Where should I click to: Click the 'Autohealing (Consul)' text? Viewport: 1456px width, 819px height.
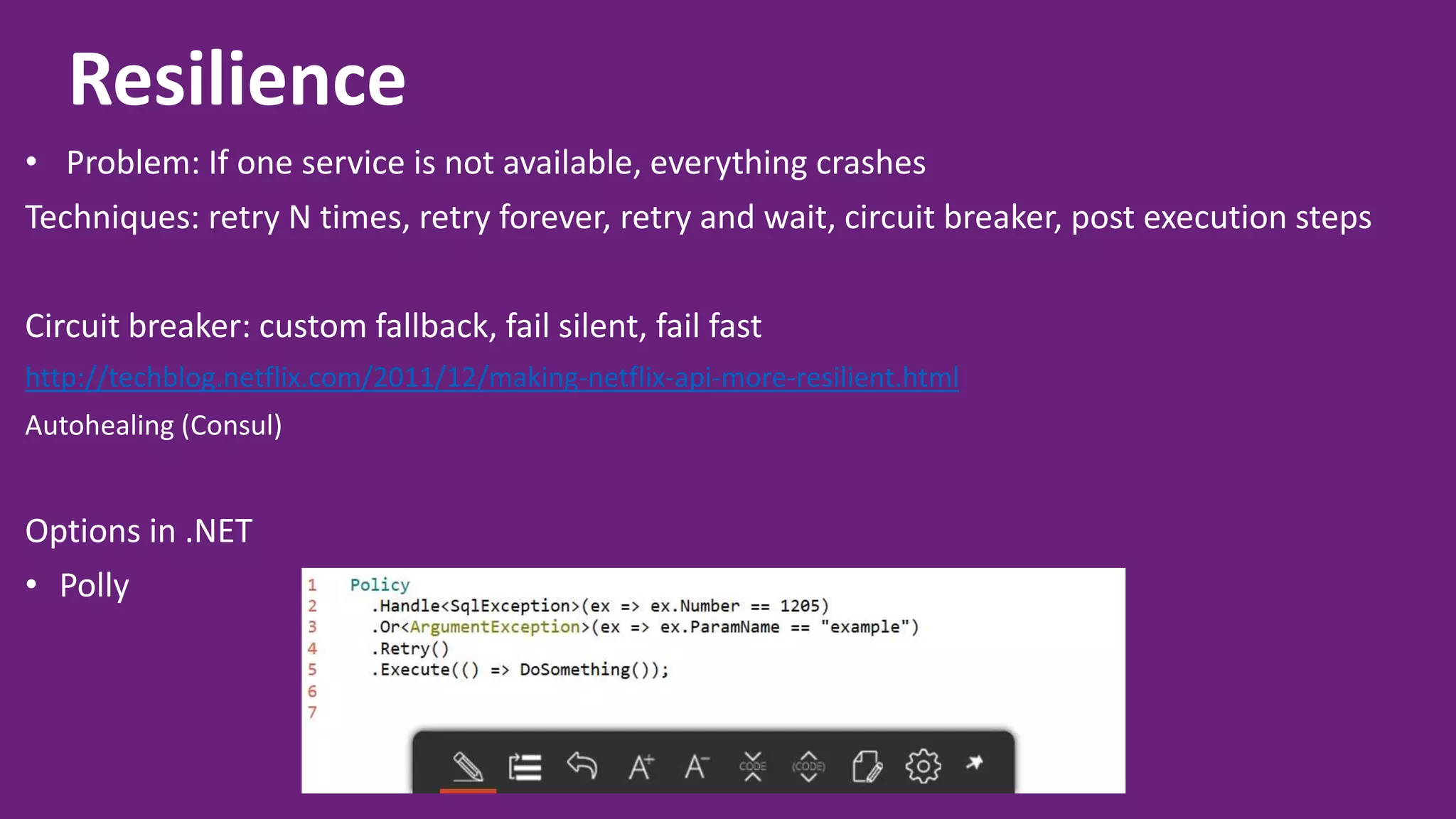[x=154, y=425]
